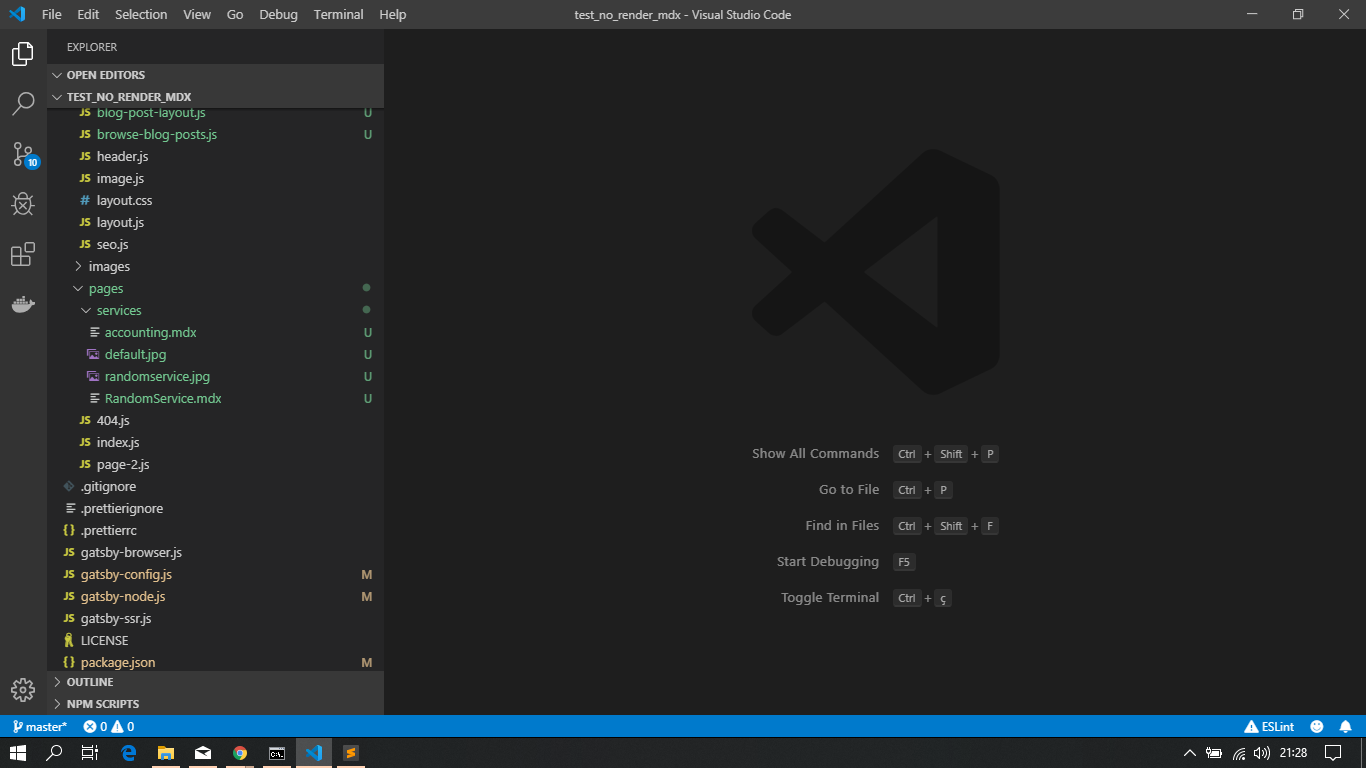Open RandomService.mdx file
This screenshot has height=768, width=1366.
coord(215,398)
